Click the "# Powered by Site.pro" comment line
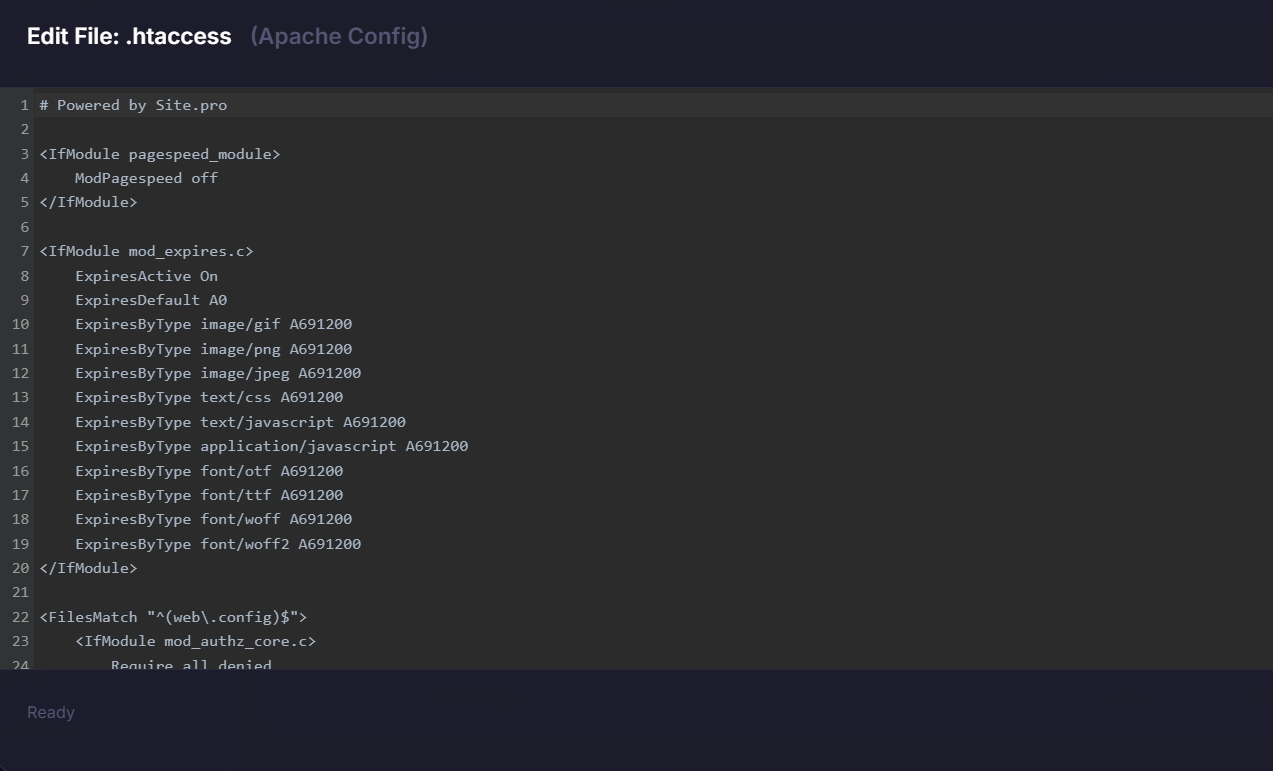The image size is (1273, 771). tap(133, 105)
